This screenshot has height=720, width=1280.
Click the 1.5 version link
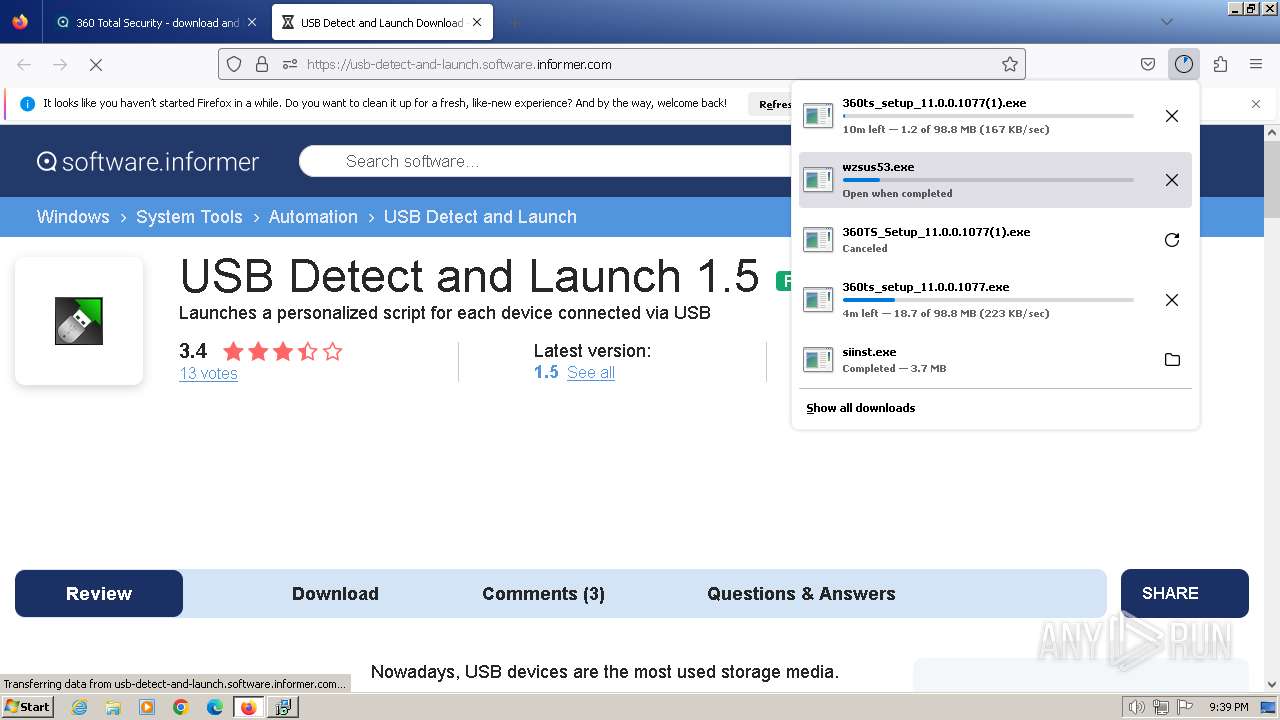[x=546, y=373]
